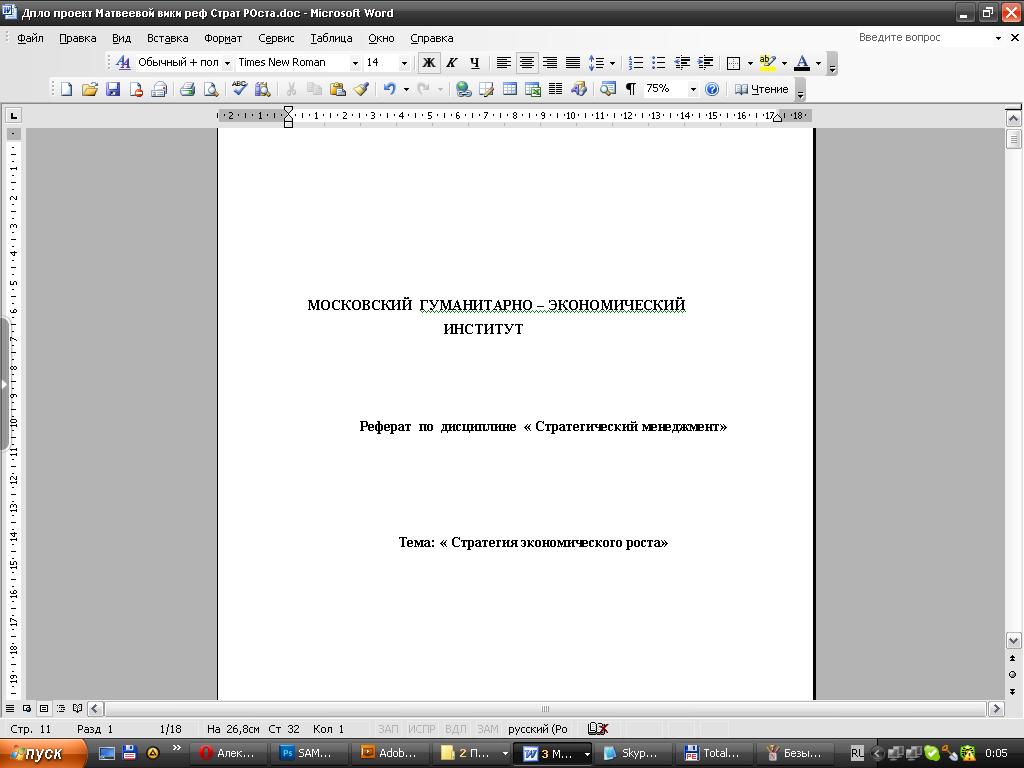Viewport: 1024px width, 768px height.
Task: Click the tab-stop selector at ruler corner
Action: coord(13,116)
